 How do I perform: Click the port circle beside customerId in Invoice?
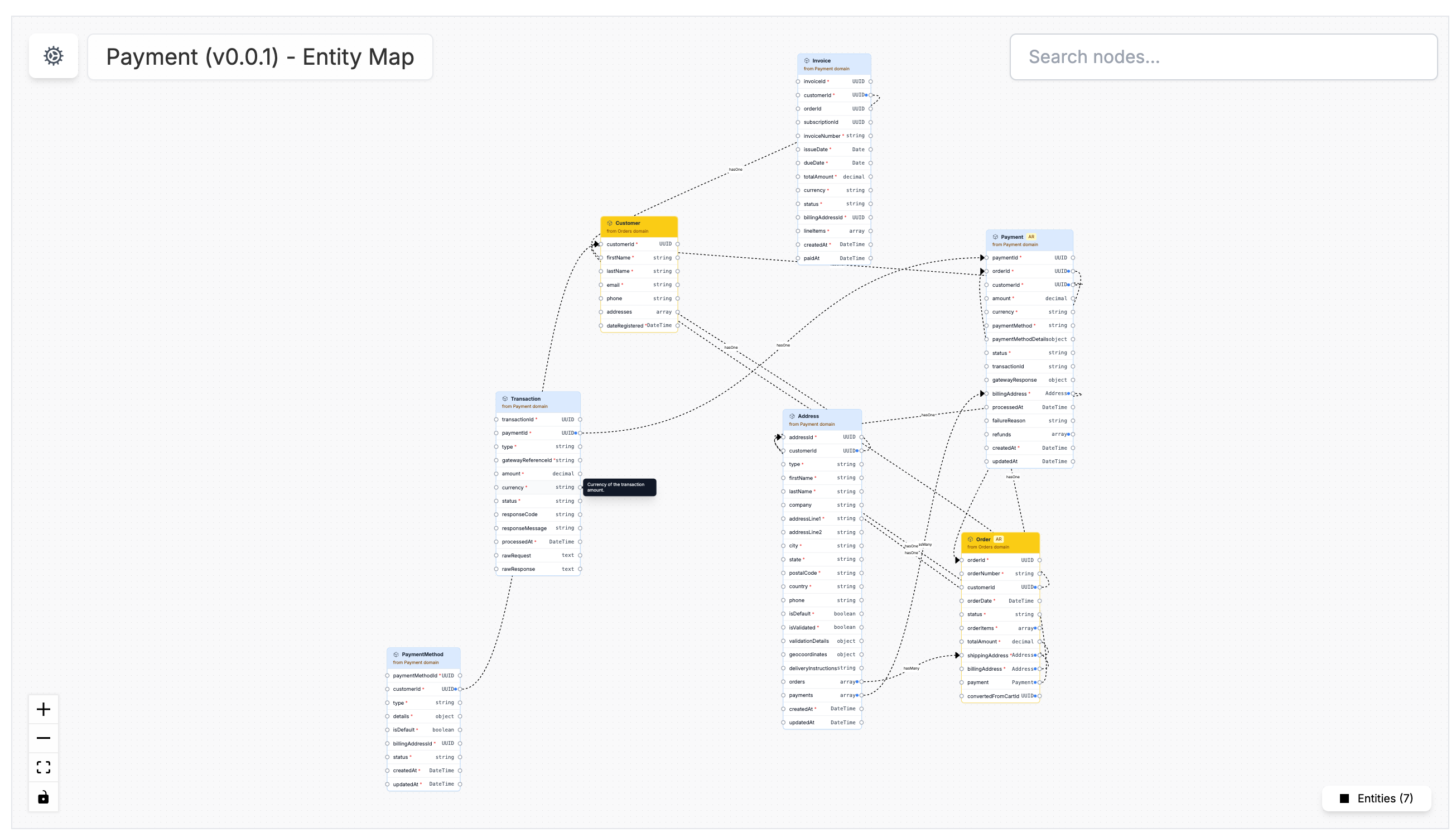point(871,95)
